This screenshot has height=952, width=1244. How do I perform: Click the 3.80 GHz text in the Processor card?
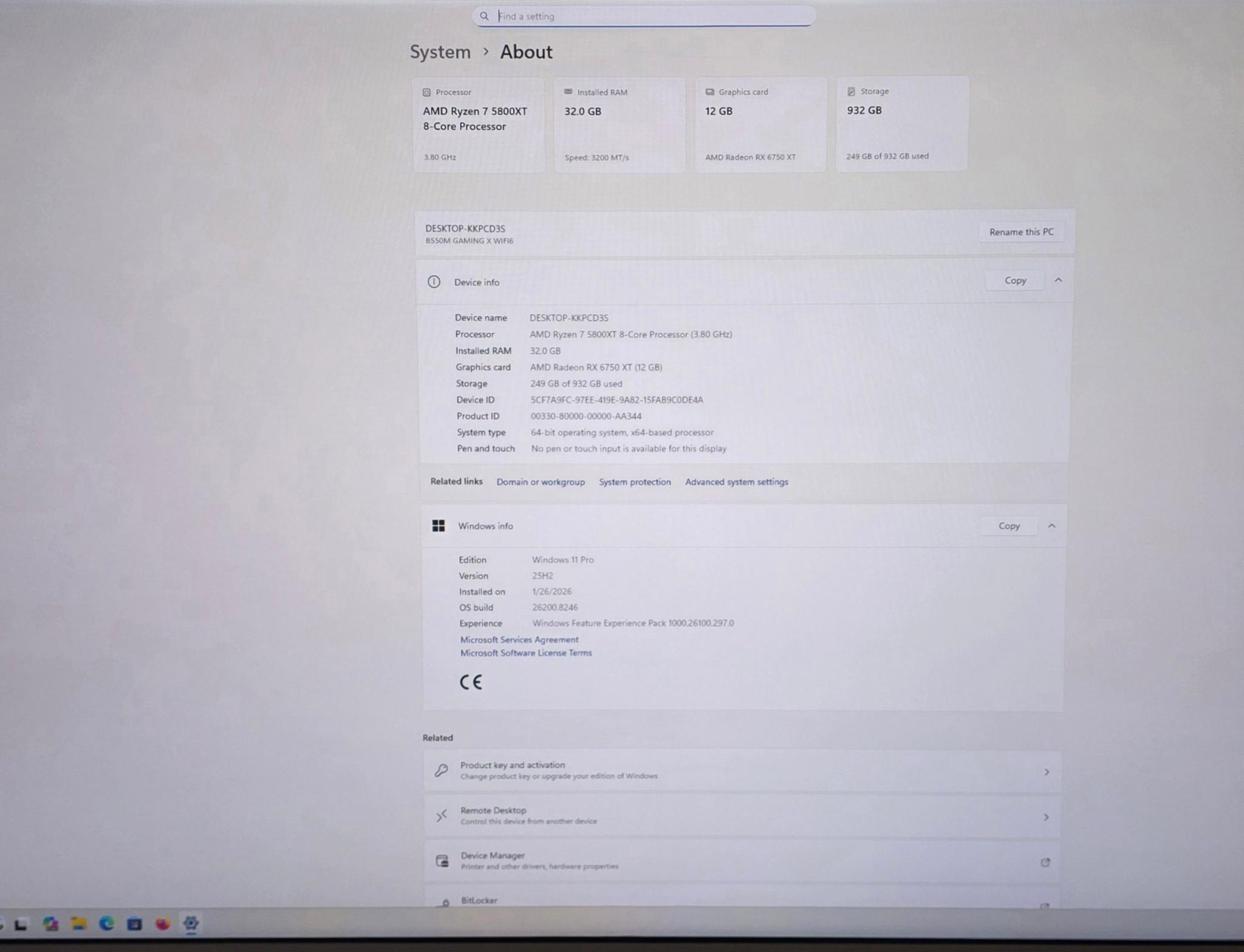click(x=440, y=157)
